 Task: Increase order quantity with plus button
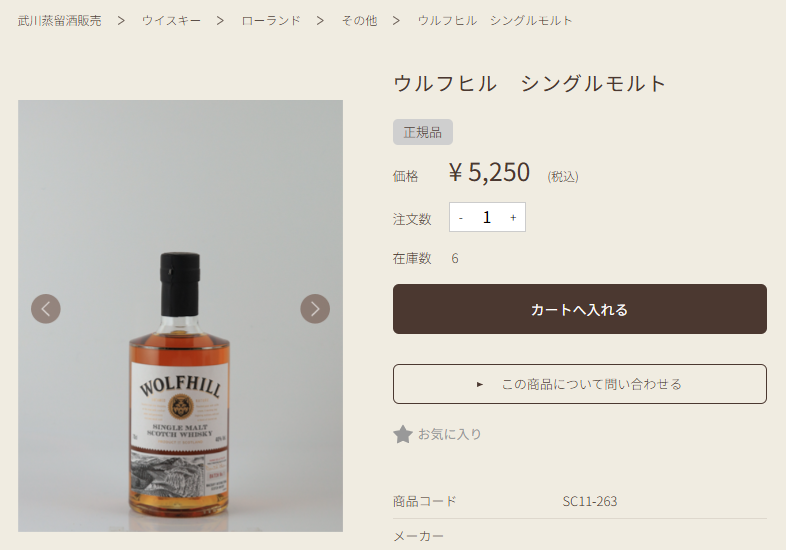(513, 217)
